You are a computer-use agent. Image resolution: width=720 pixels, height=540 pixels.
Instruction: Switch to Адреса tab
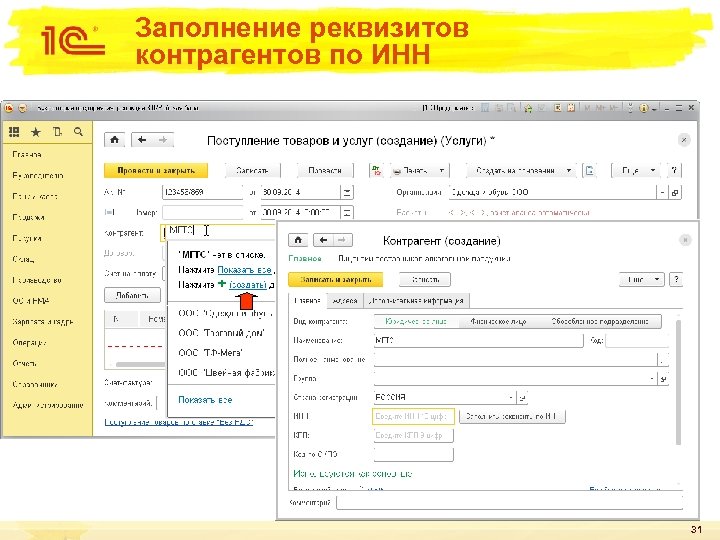pos(345,301)
